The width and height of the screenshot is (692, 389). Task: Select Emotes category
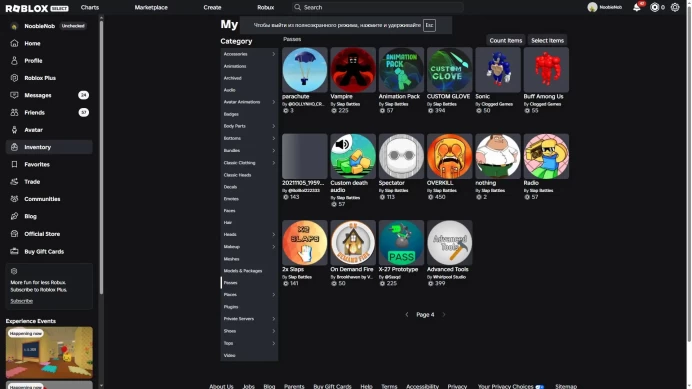pos(249,199)
